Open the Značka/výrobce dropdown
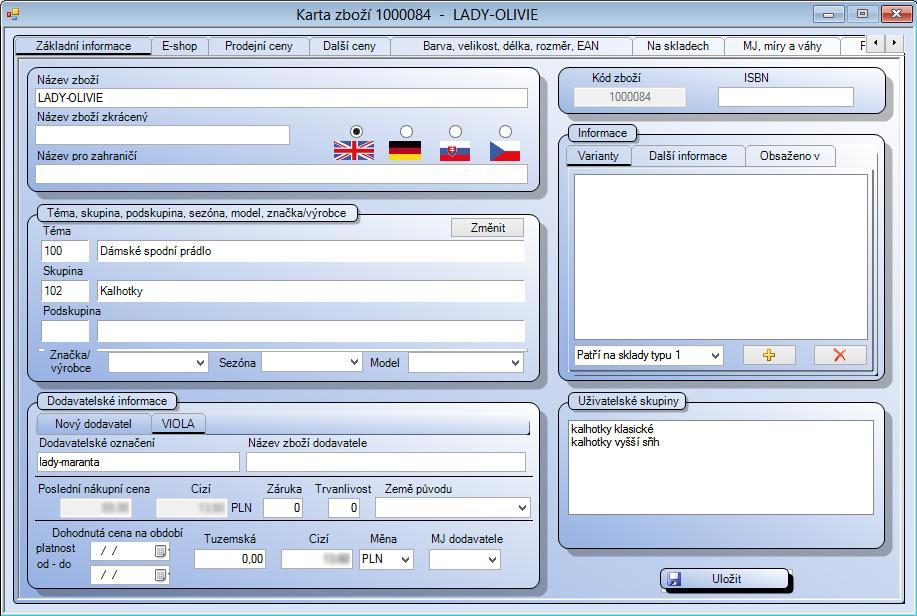Image resolution: width=917 pixels, height=616 pixels. coord(200,363)
